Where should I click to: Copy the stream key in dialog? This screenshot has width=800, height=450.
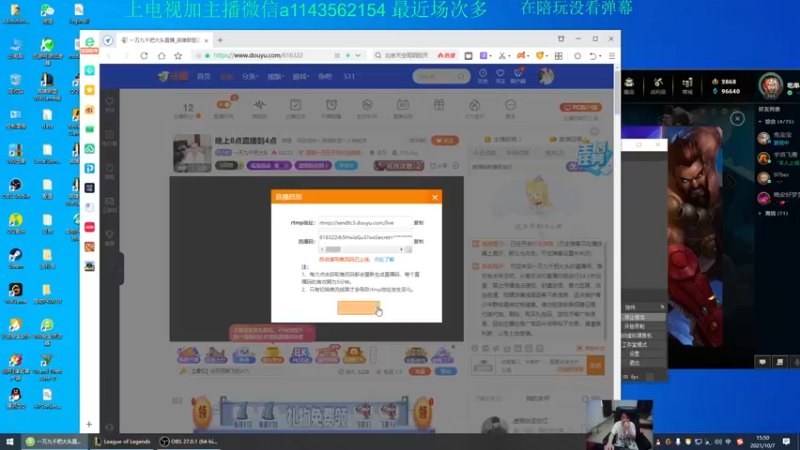pyautogui.click(x=418, y=241)
